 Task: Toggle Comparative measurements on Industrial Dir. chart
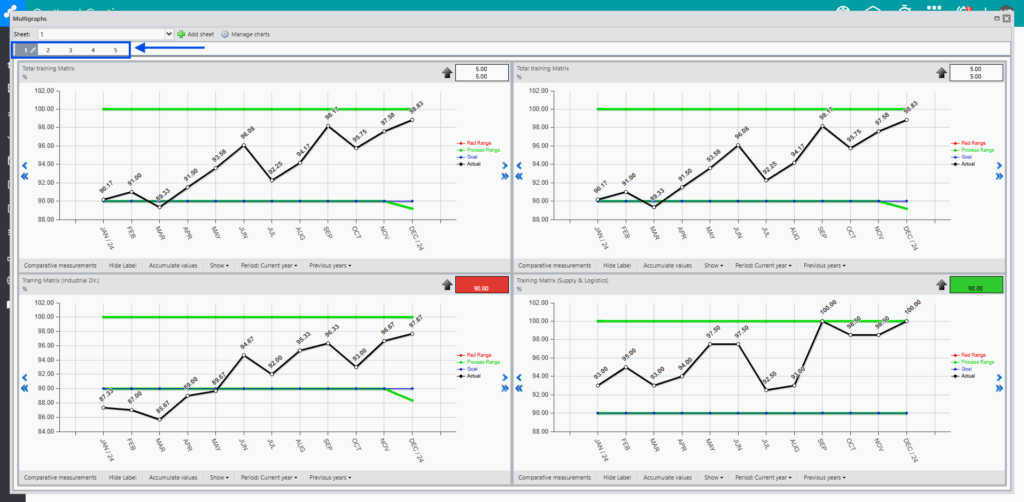coord(60,477)
